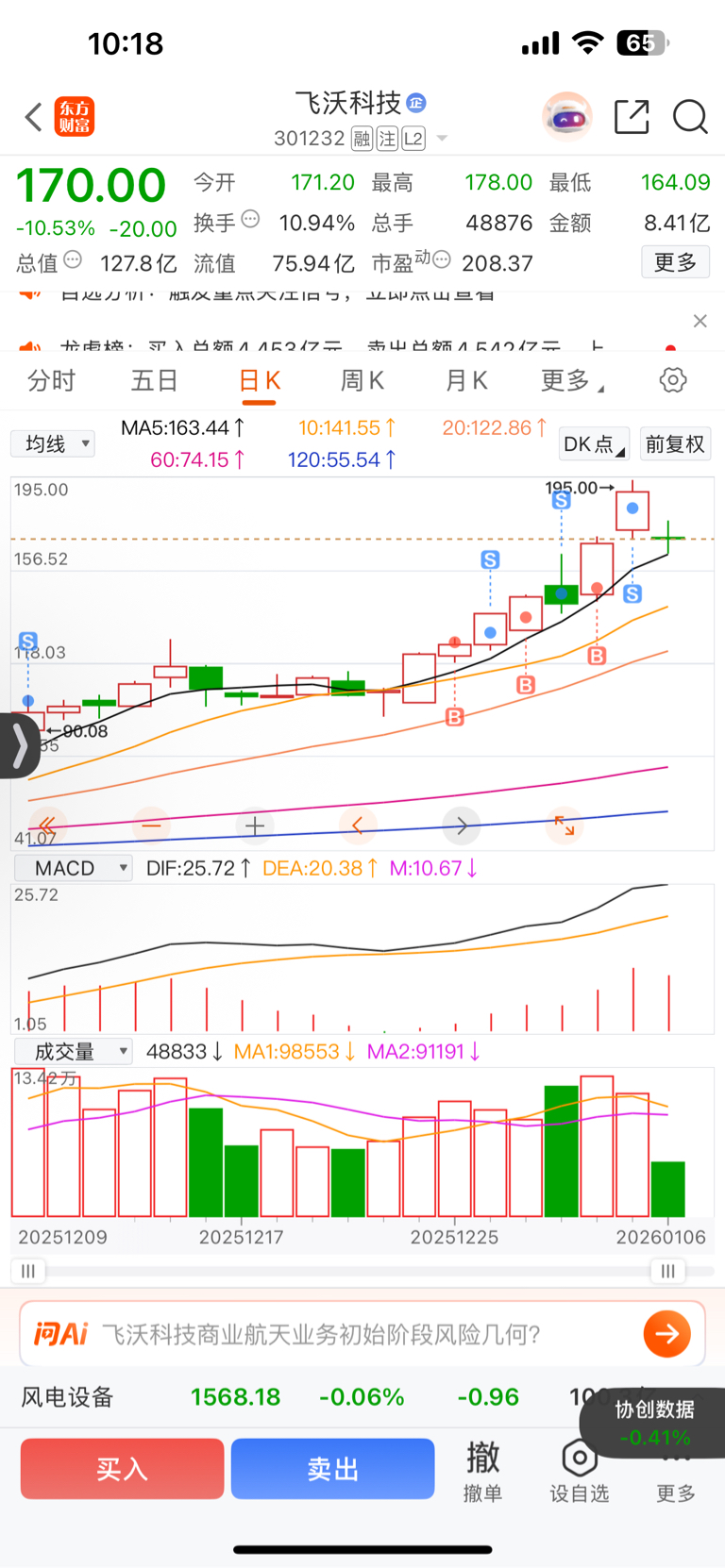725x1568 pixels.
Task: Tap the B marker on candlestick chart at 20251225
Action: point(454,717)
